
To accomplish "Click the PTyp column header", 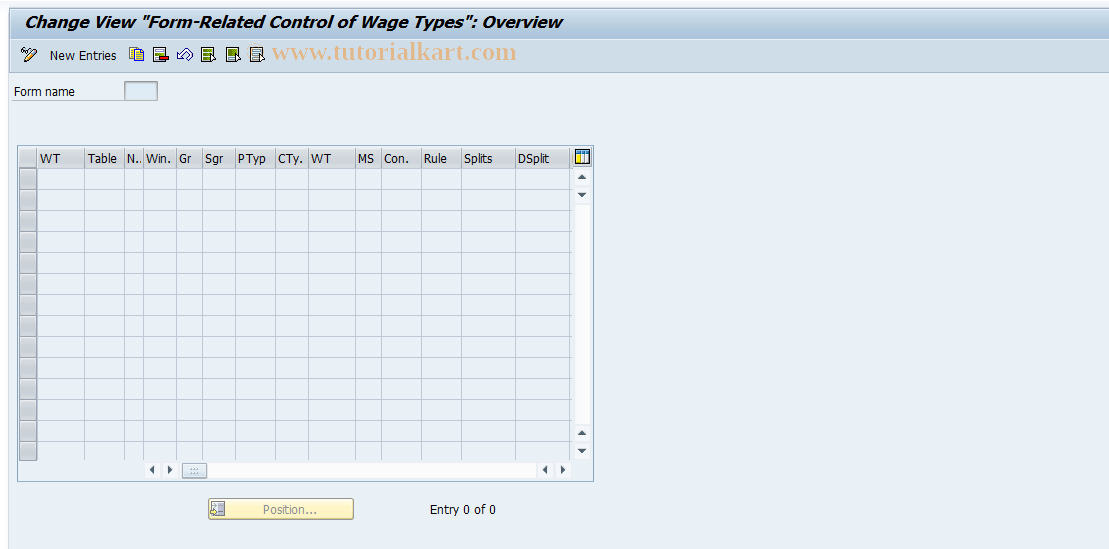I will coord(255,158).
